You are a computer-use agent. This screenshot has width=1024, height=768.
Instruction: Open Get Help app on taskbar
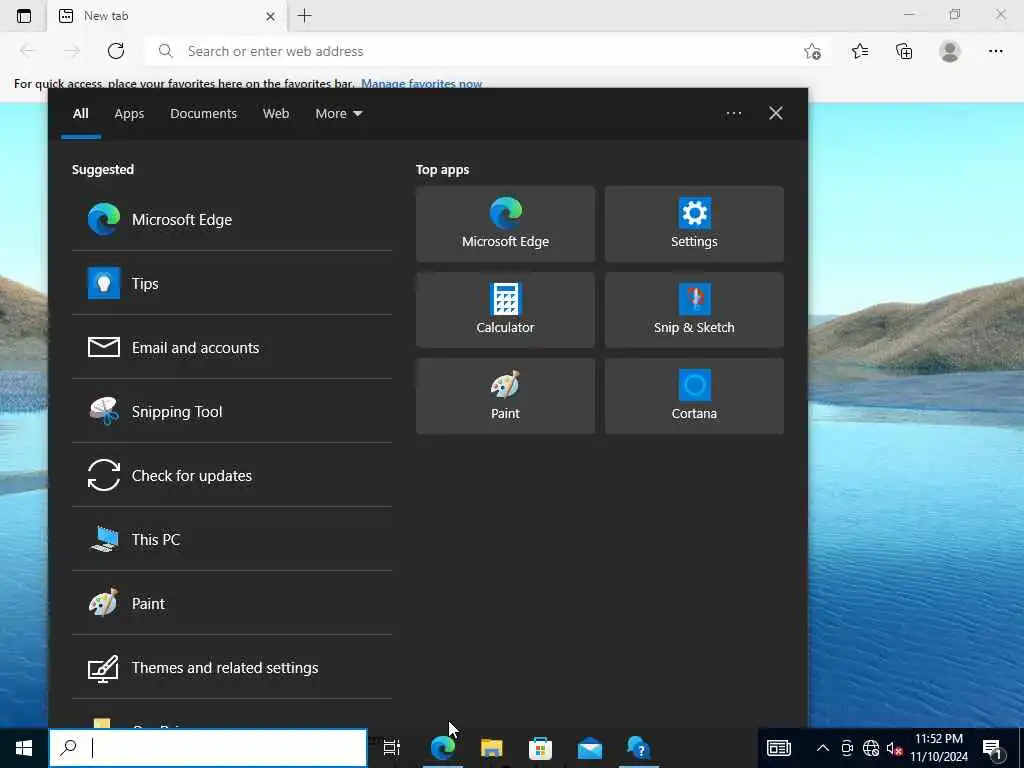click(639, 748)
